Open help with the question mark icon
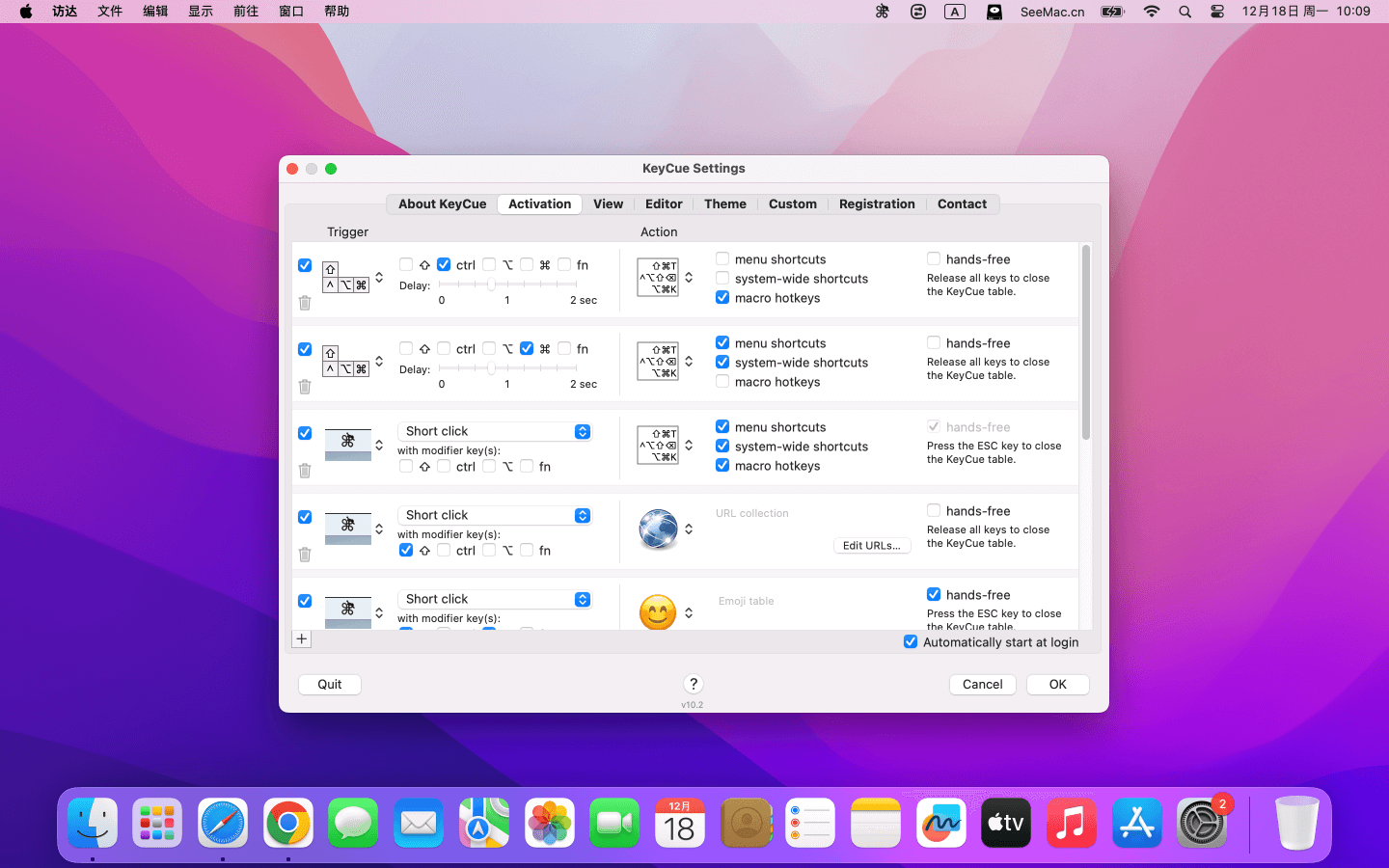This screenshot has height=868, width=1389. pos(693,684)
